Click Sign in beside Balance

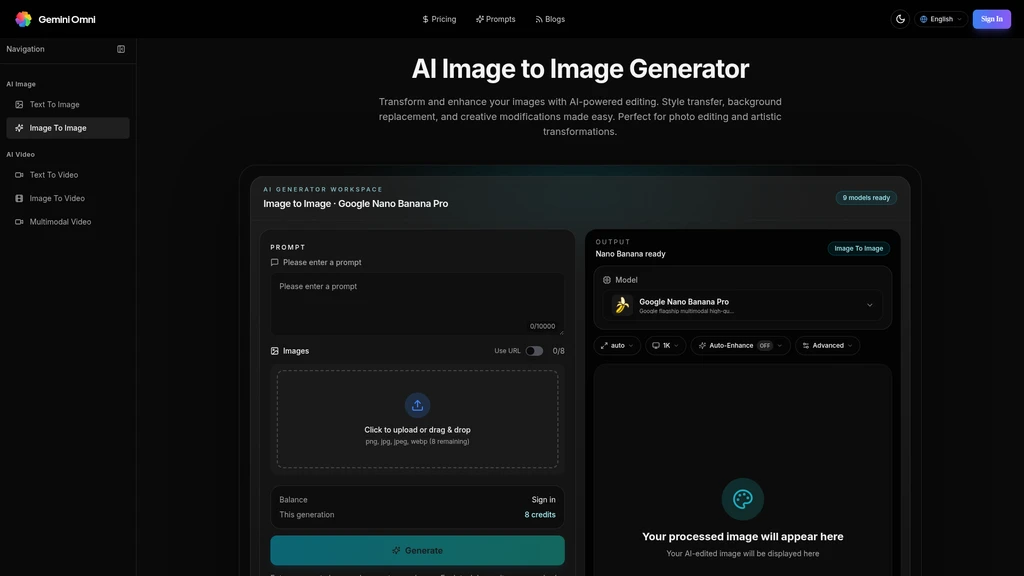coord(543,500)
